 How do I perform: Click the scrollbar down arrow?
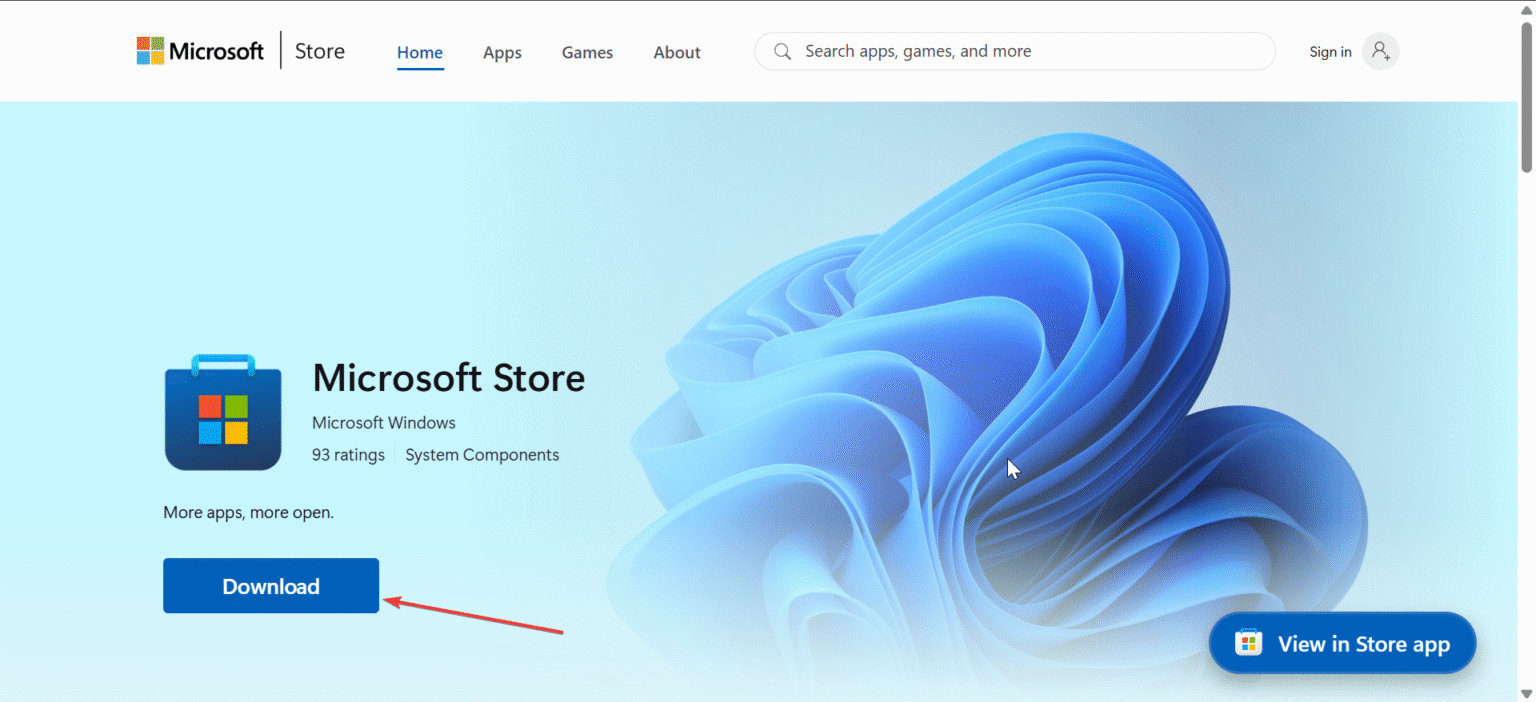point(1526,692)
